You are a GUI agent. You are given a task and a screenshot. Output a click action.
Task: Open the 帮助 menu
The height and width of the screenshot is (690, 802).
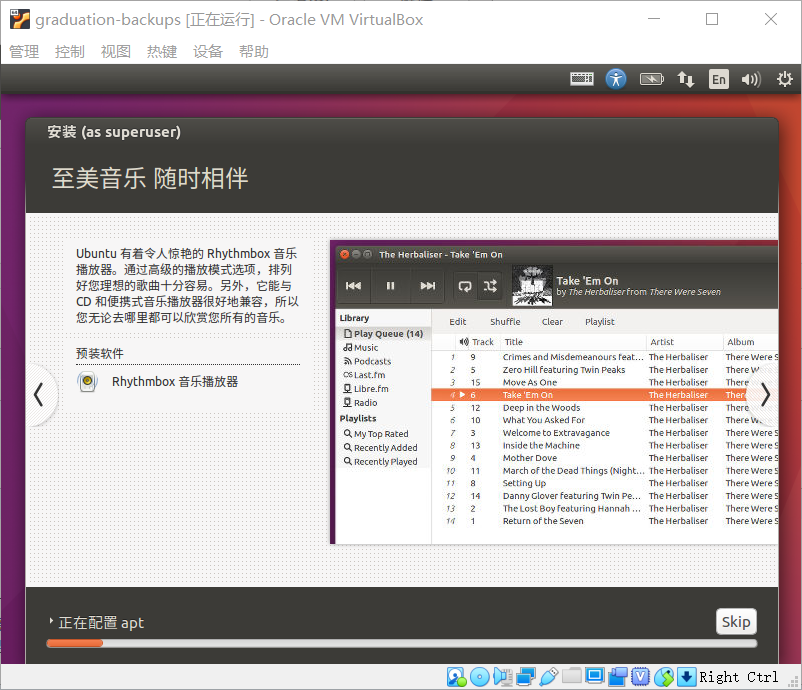coord(254,51)
